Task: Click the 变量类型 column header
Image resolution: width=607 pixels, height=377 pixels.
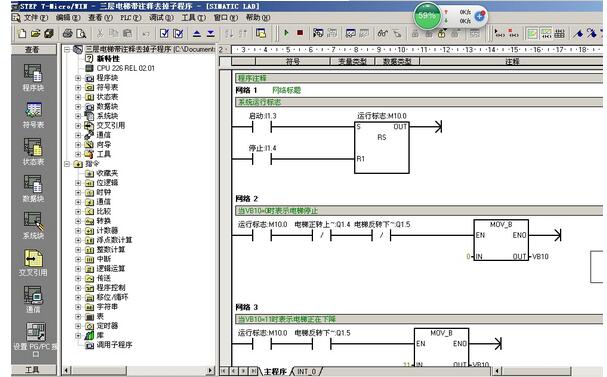Action: coord(352,61)
